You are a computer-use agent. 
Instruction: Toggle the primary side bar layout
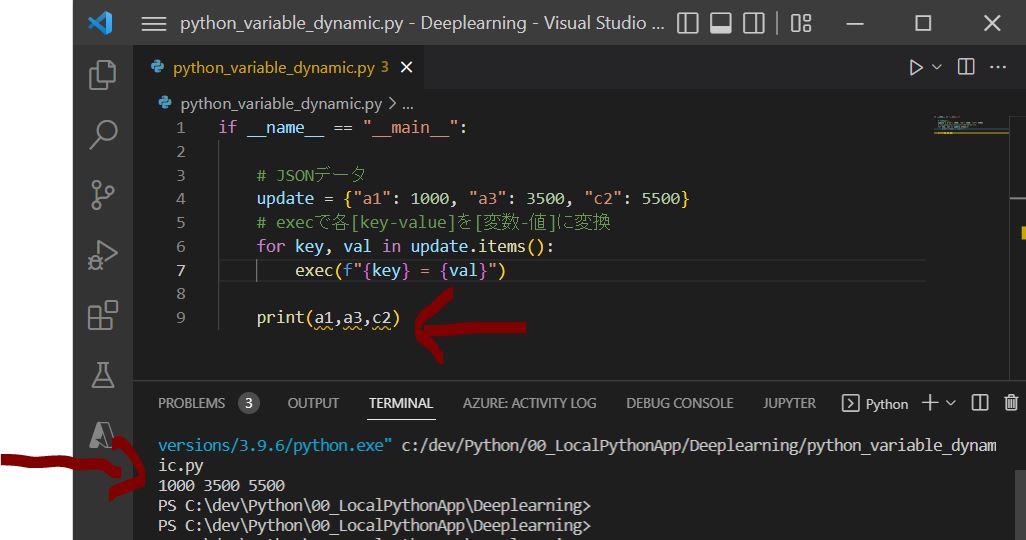coord(687,23)
